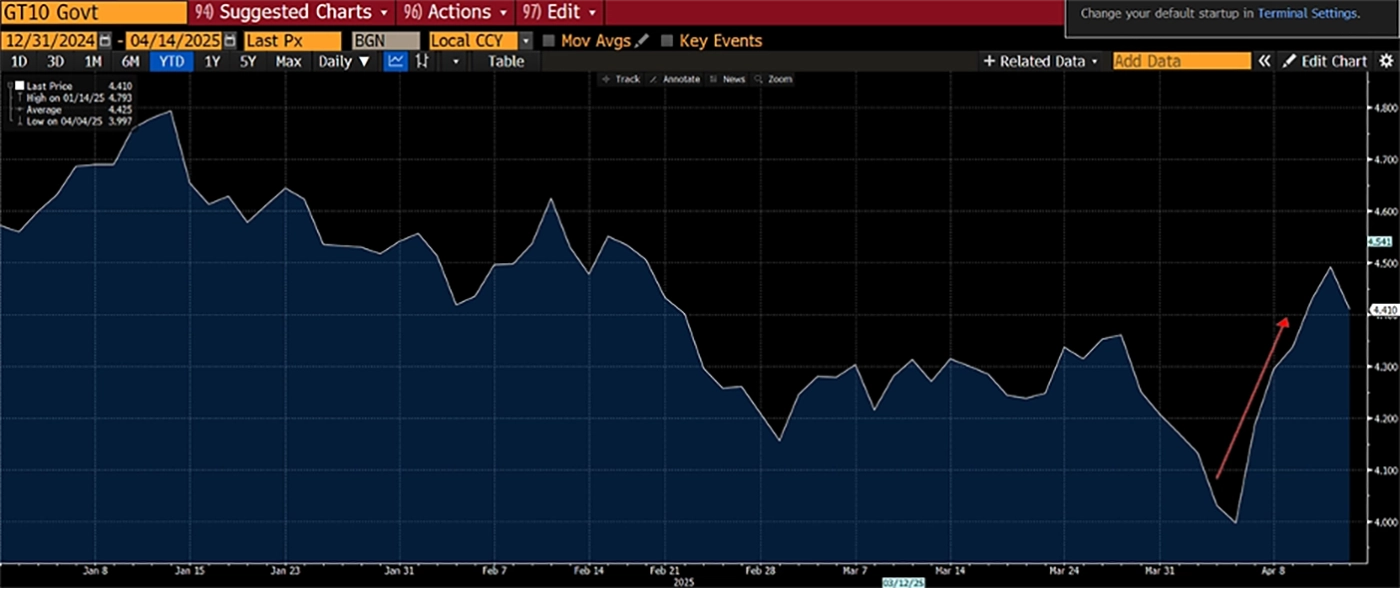Image resolution: width=1400 pixels, height=589 pixels.
Task: Open the Suggested Charts dropdown
Action: pyautogui.click(x=290, y=13)
